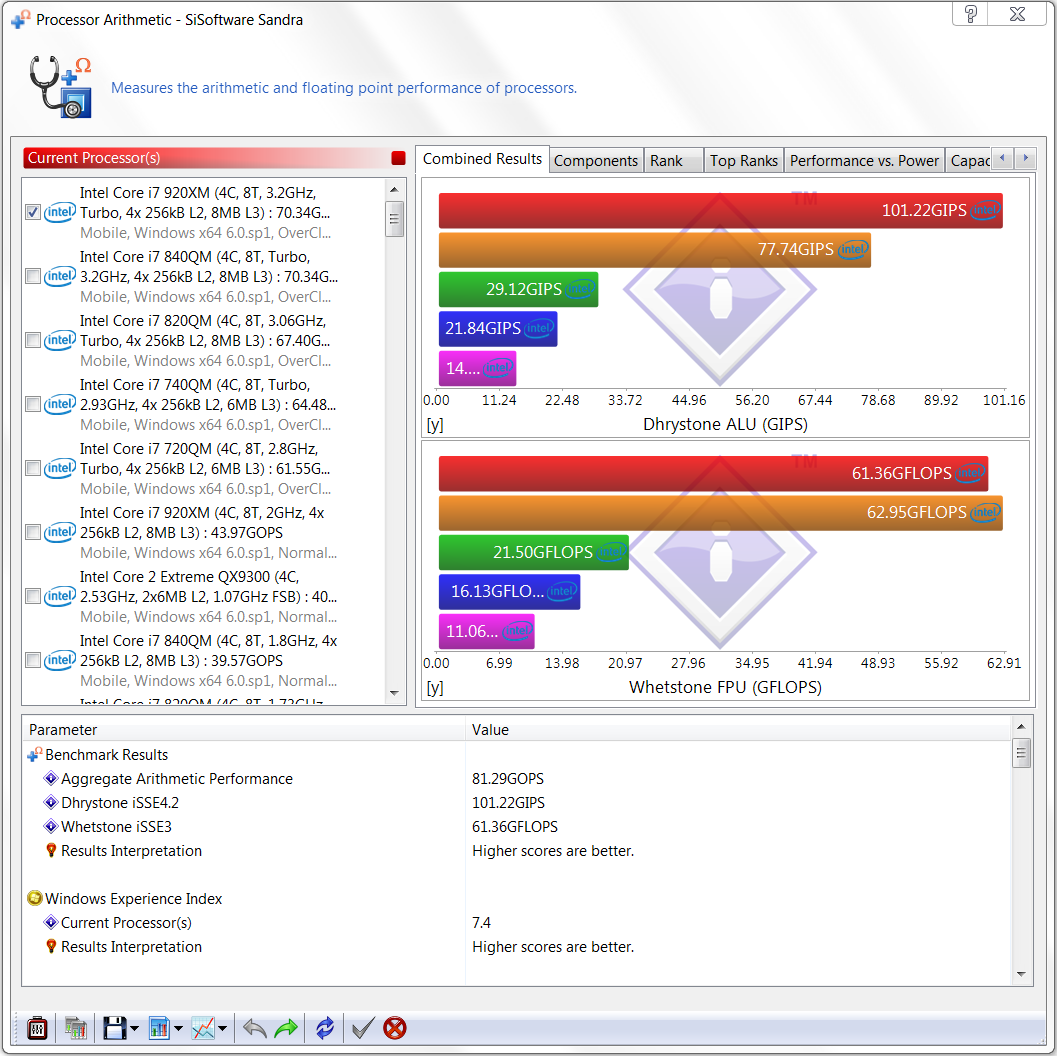This screenshot has width=1057, height=1056.
Task: Click the 81.29GOPS aggregate value
Action: pos(508,779)
